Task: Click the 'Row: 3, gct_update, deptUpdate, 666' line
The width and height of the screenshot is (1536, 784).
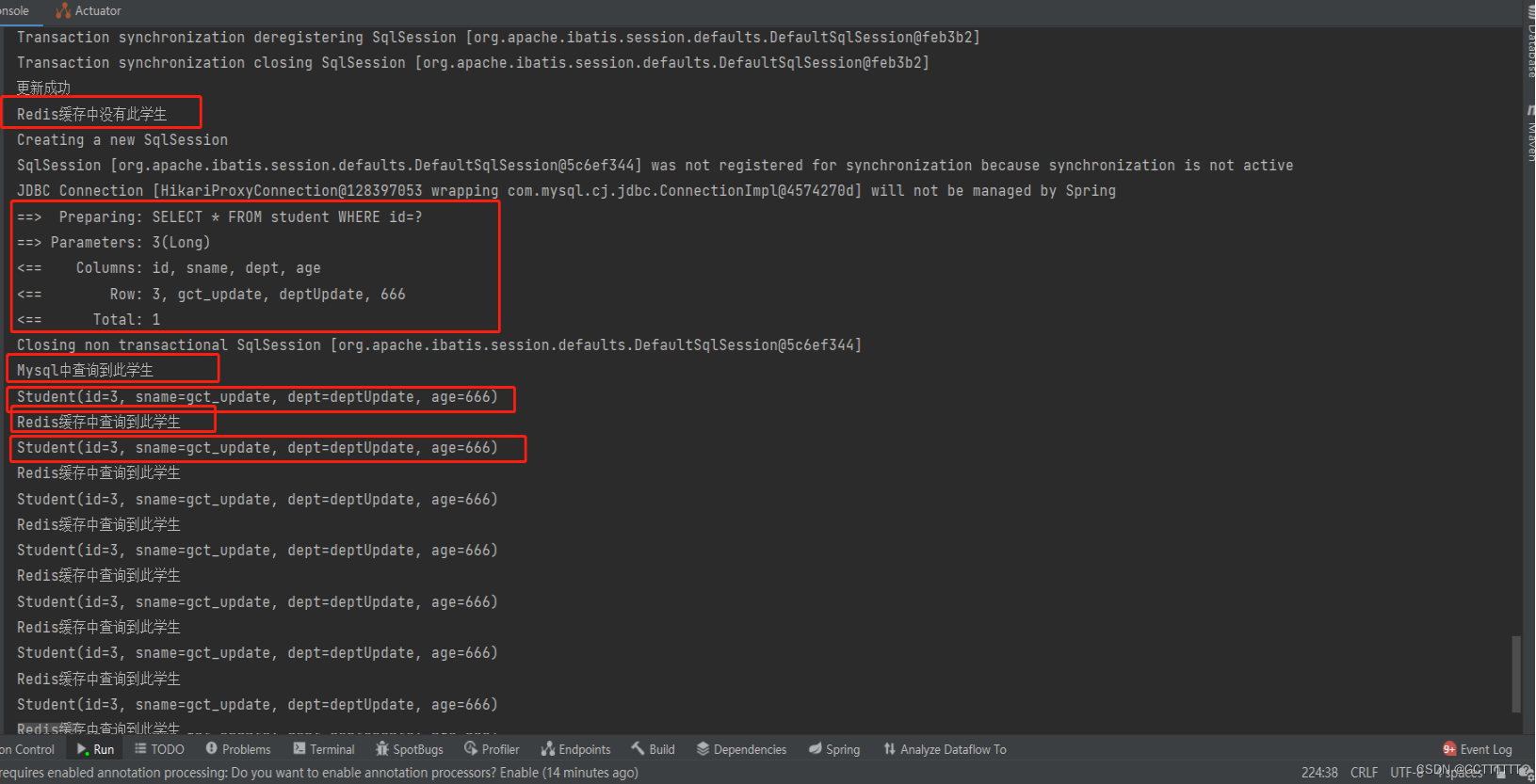Action: click(x=211, y=294)
